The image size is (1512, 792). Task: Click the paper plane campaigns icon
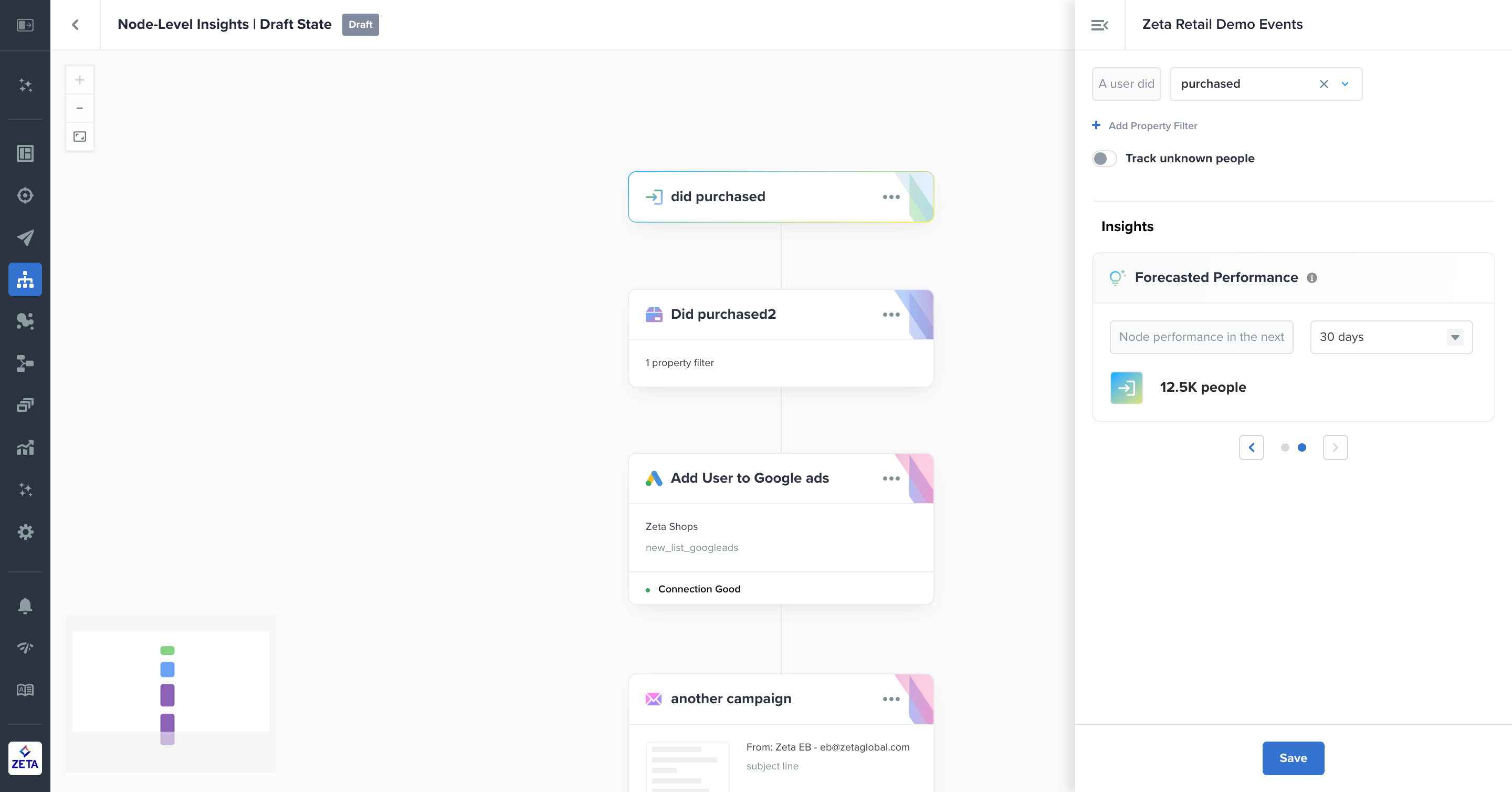25,237
